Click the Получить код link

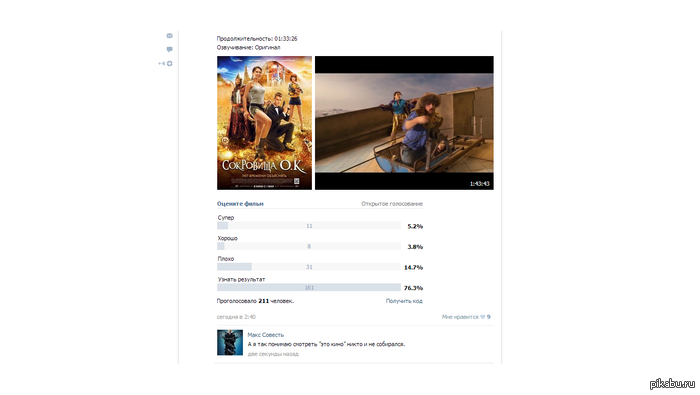tap(404, 301)
